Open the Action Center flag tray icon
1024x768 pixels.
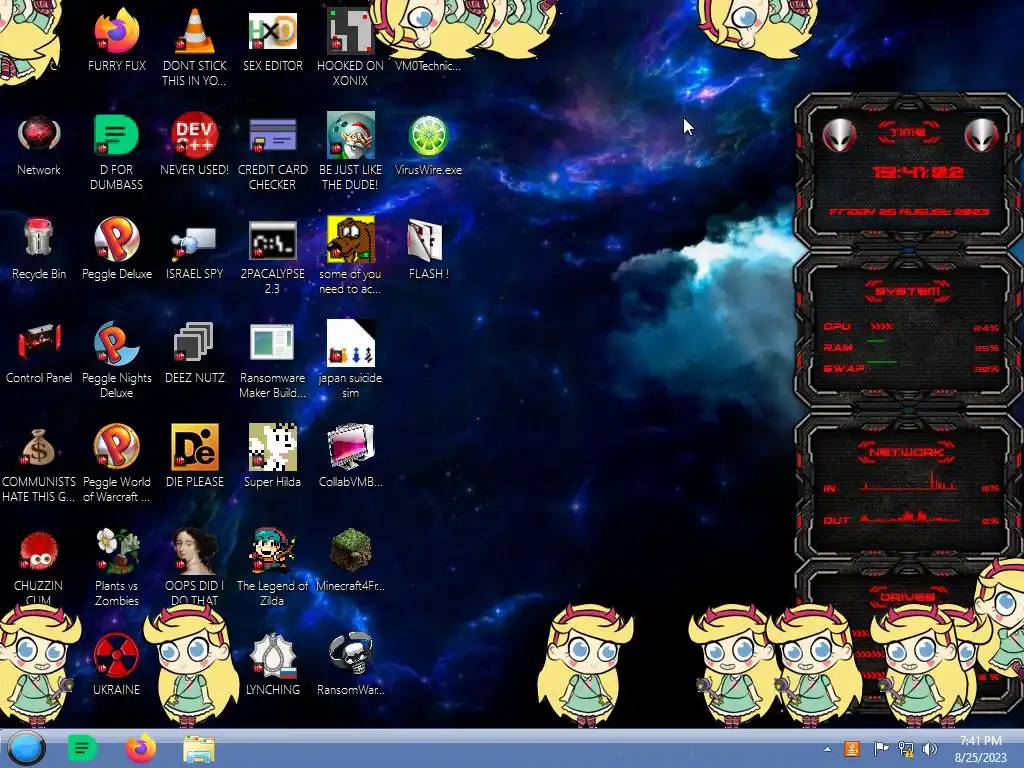point(880,749)
